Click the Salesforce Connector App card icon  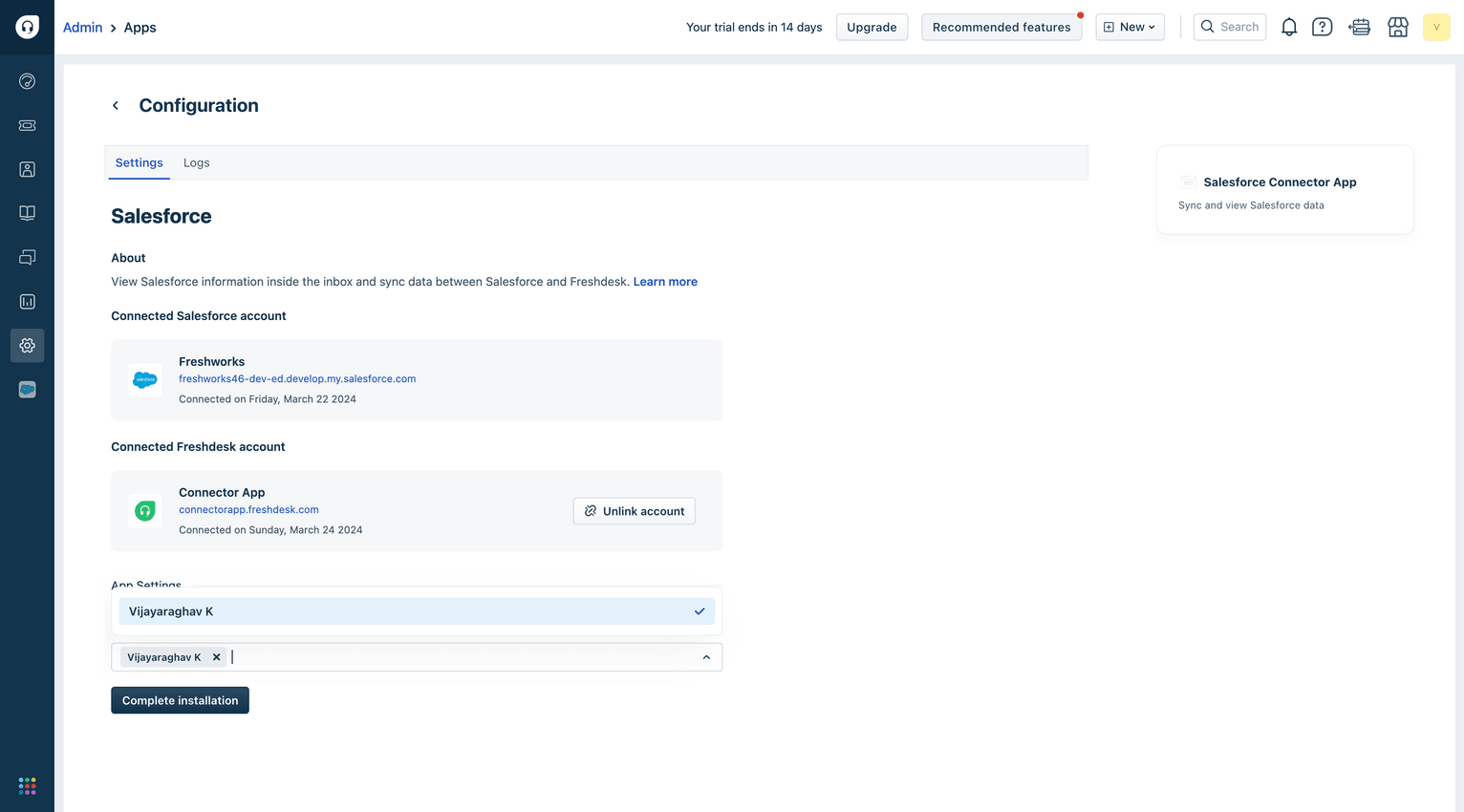[1188, 182]
